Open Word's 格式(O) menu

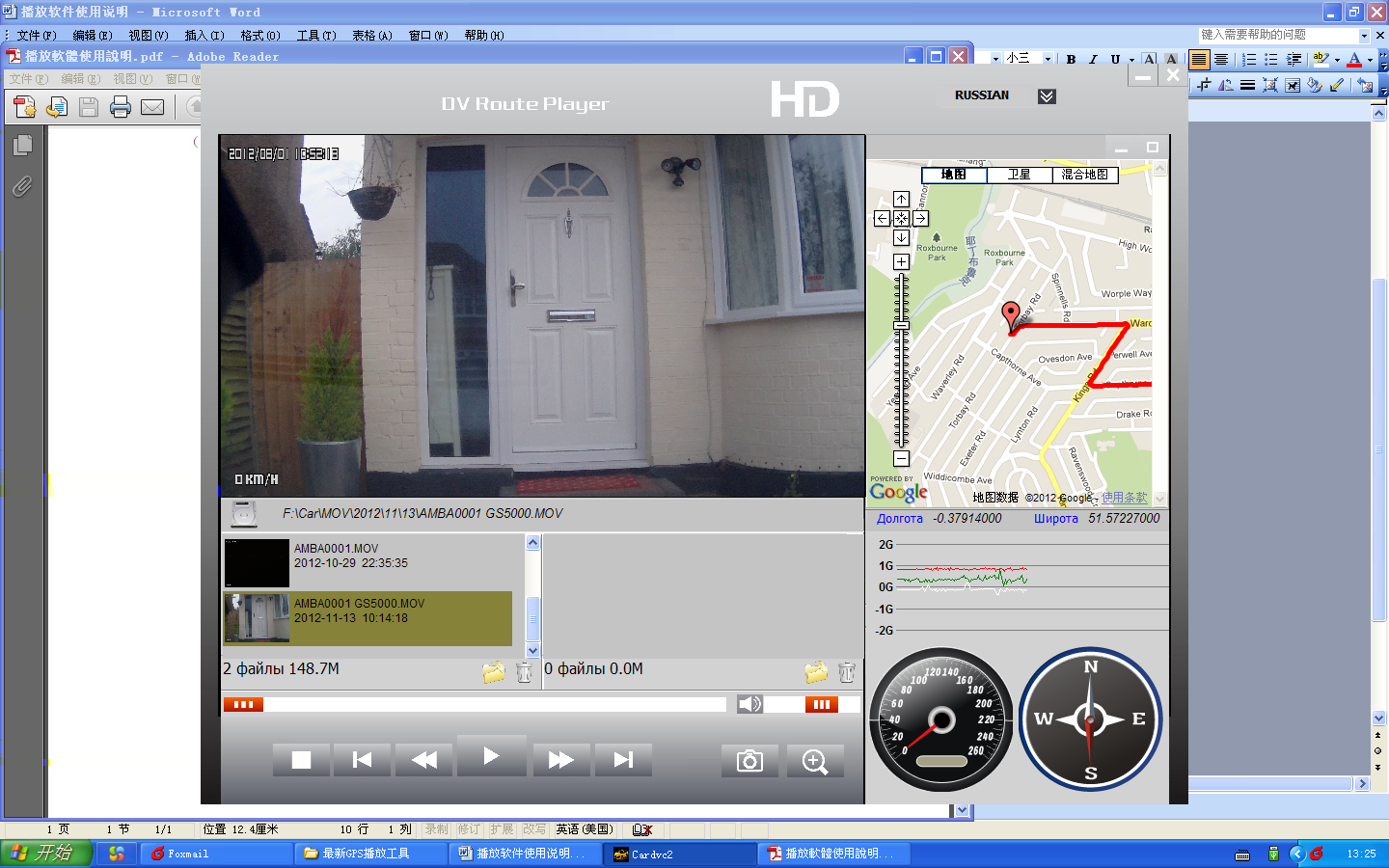click(260, 36)
